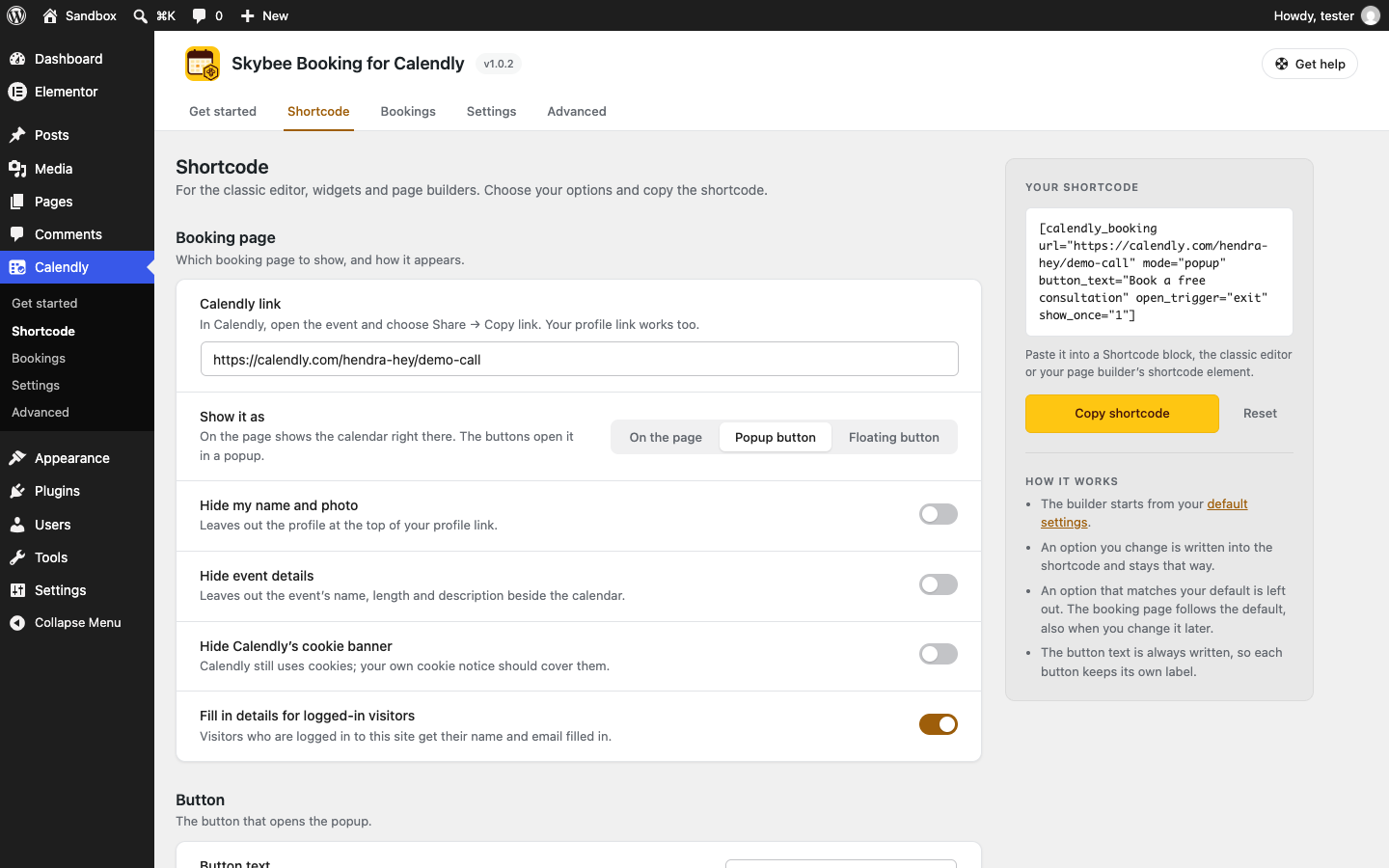The width and height of the screenshot is (1389, 868).
Task: Open Media library in sidebar
Action: click(77, 169)
